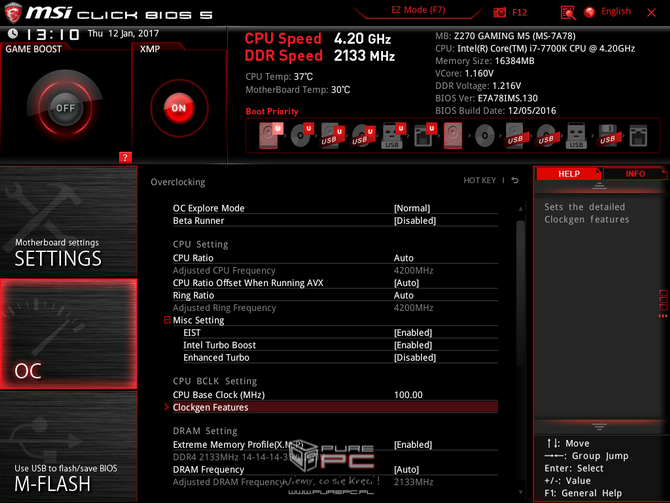Click the red question mark Game Boost help icon
Viewport: 670px width, 503px height.
point(125,157)
